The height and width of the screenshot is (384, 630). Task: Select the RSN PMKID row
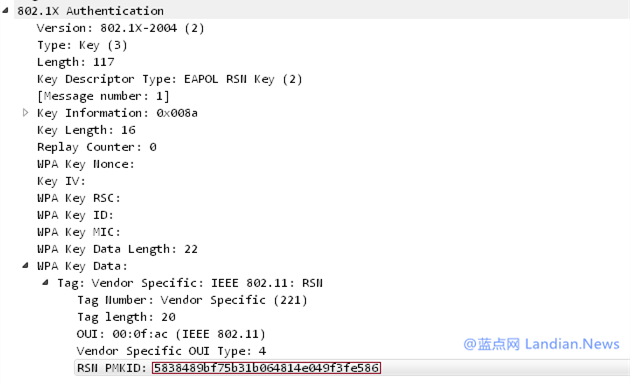coord(352,368)
